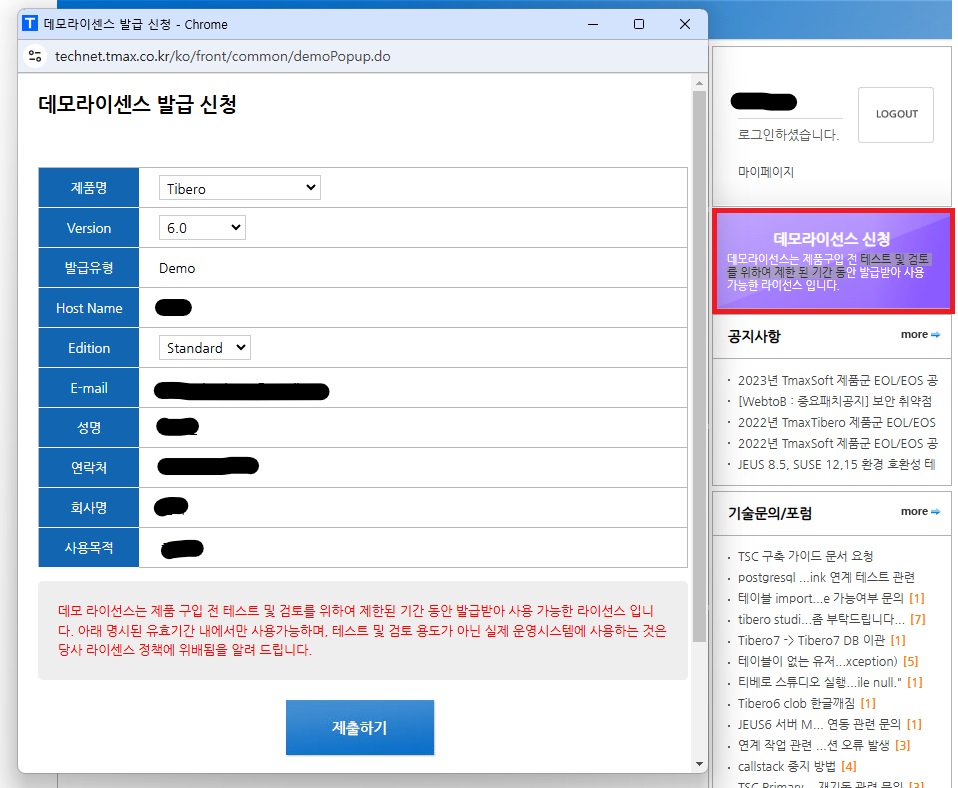Image resolution: width=958 pixels, height=788 pixels.
Task: Open forum post 티베로 스튜디오 실행...ile null
Action: click(820, 682)
